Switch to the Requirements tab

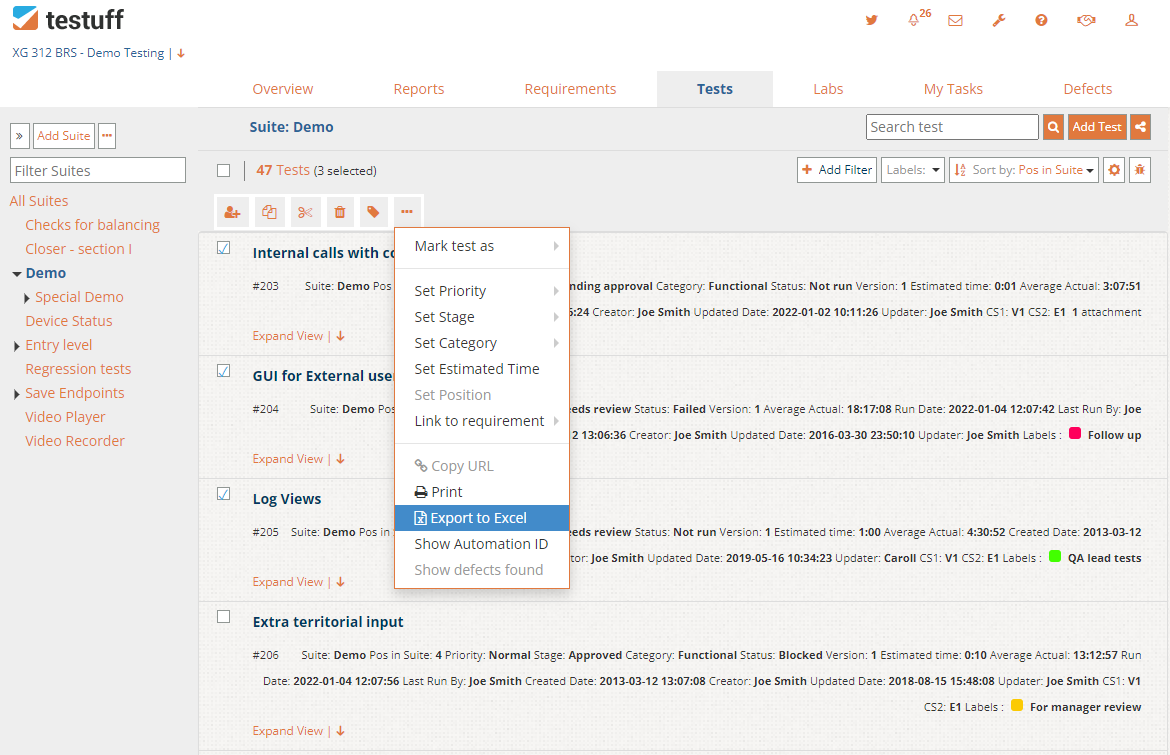(x=570, y=89)
